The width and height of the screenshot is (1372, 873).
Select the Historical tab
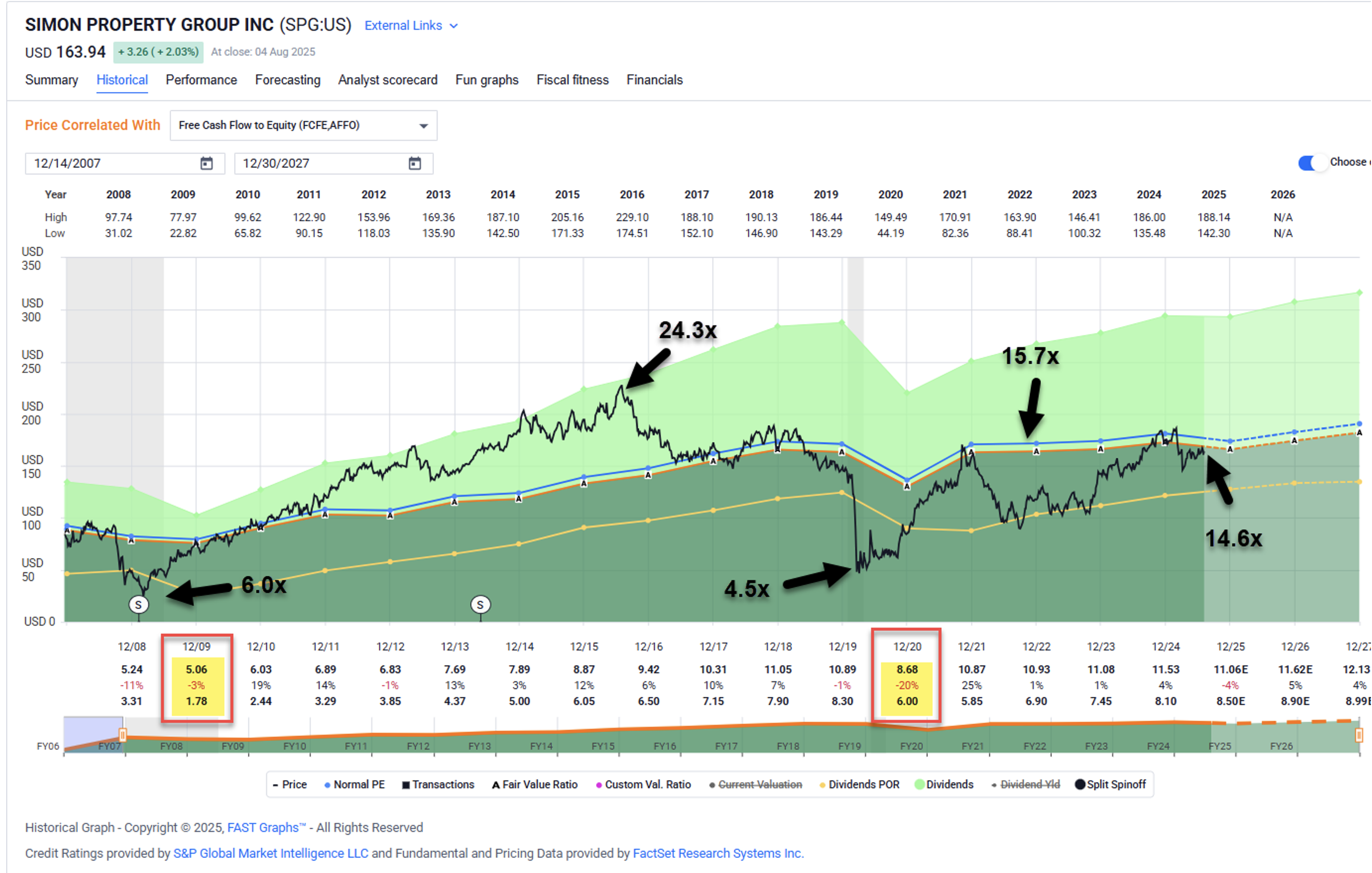pyautogui.click(x=122, y=80)
